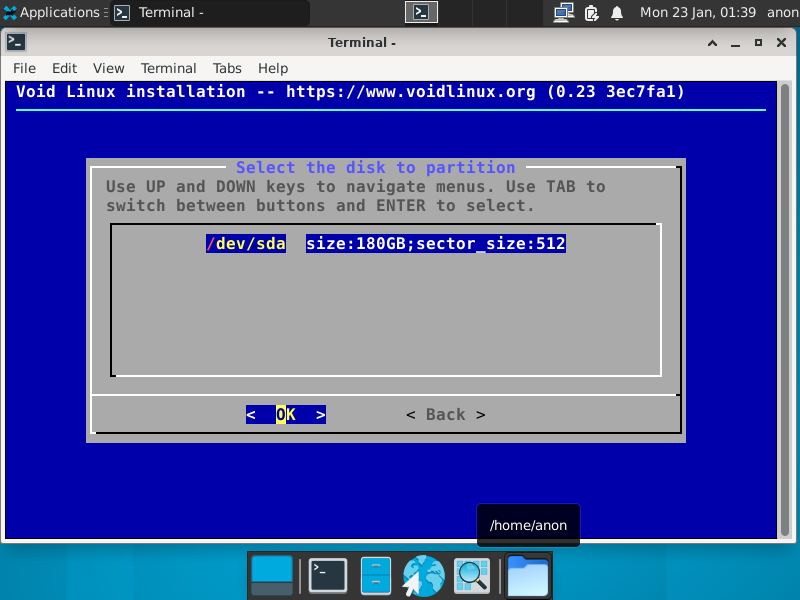
Task: Click the terminal window title icon
Action: [x=16, y=42]
